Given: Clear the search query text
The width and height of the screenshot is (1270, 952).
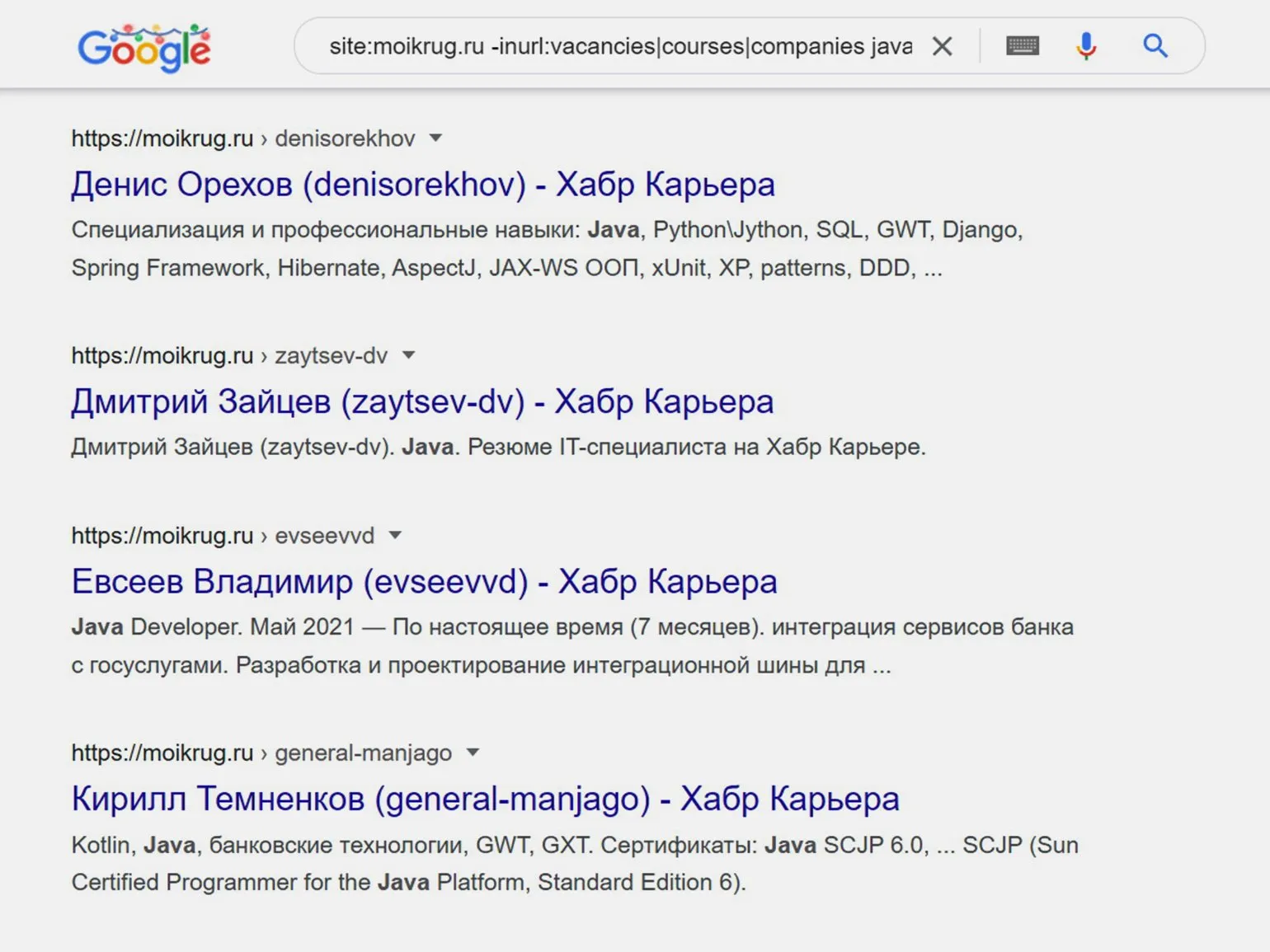Looking at the screenshot, I should coord(942,46).
